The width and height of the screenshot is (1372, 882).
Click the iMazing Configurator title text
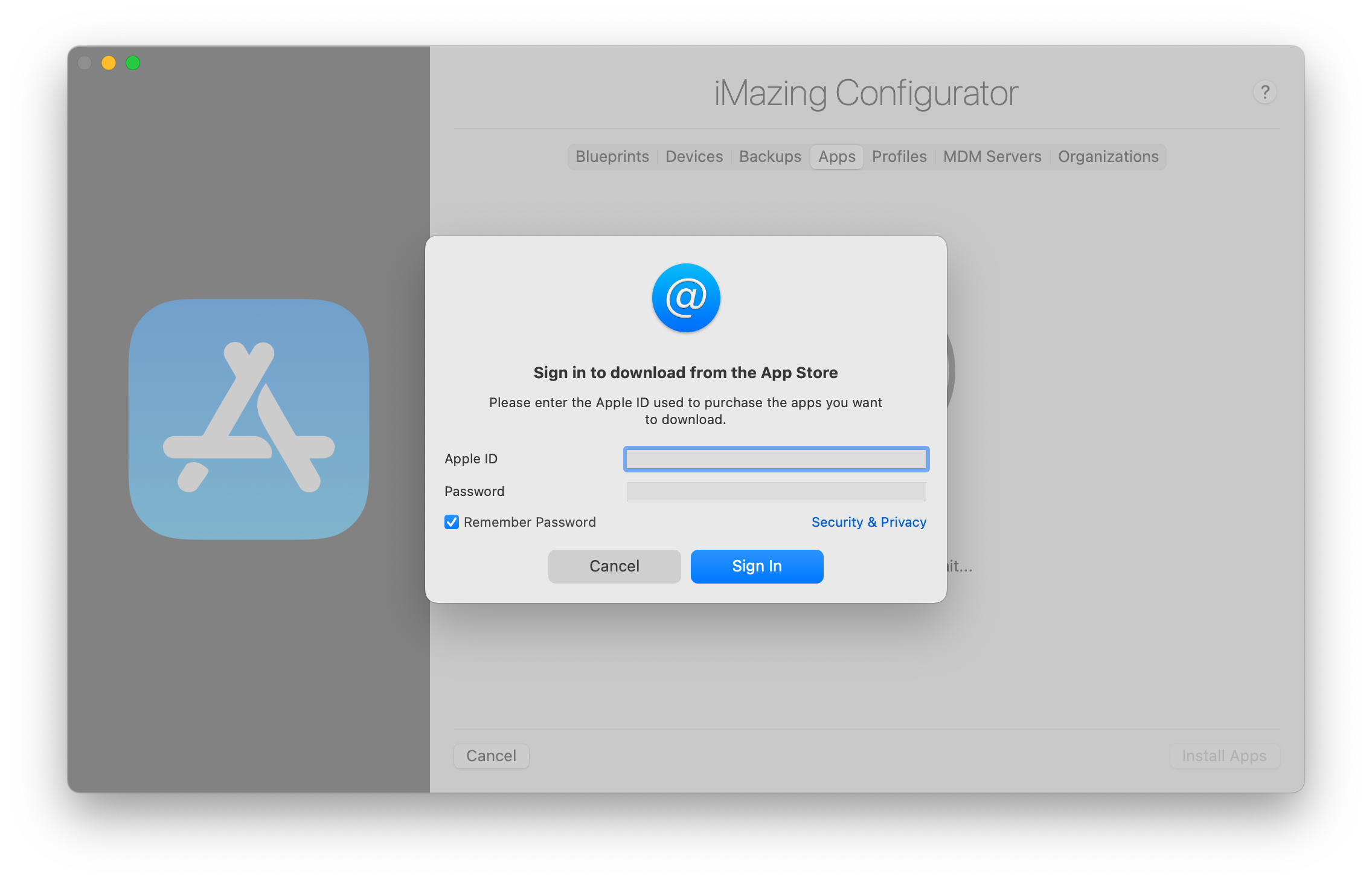coord(866,93)
